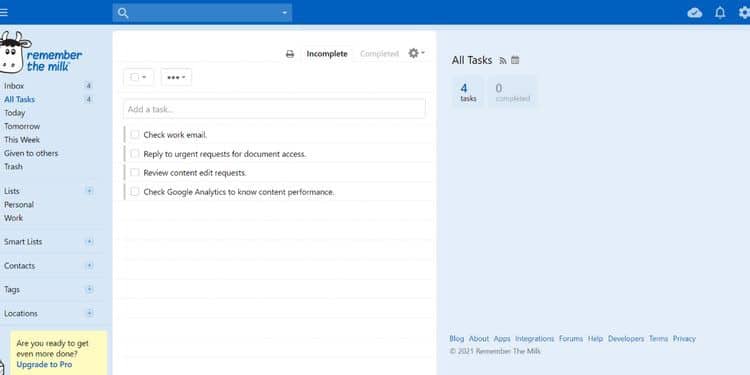
Task: Add a location with plus icon
Action: (89, 313)
